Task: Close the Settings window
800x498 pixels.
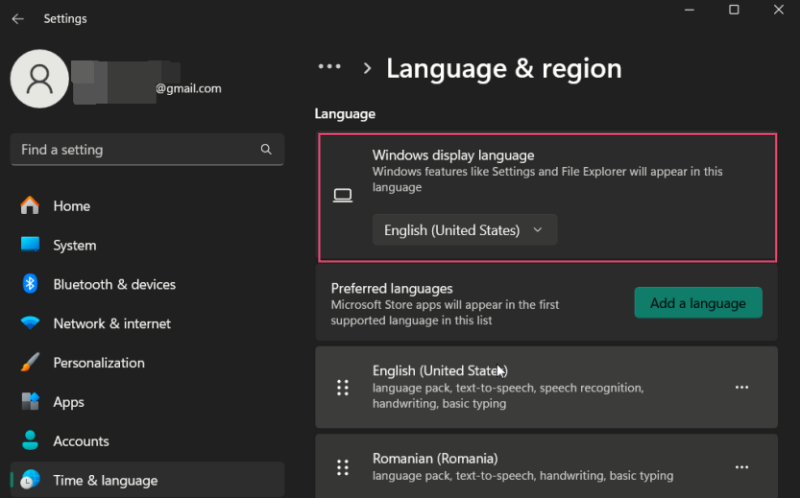Action: [779, 10]
